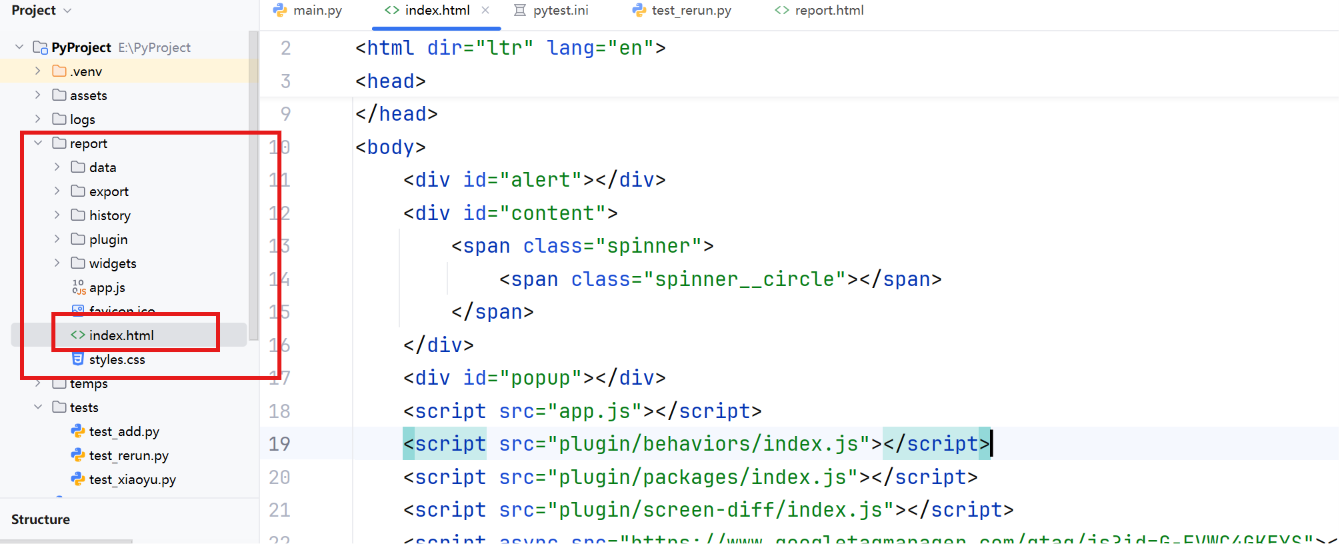Open the report.html tab
This screenshot has height=544, width=1339.
point(818,11)
